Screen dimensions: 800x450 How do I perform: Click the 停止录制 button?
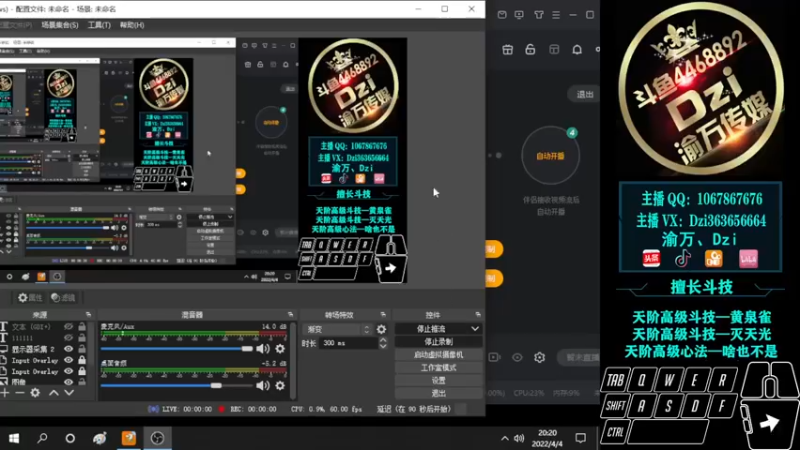point(438,342)
